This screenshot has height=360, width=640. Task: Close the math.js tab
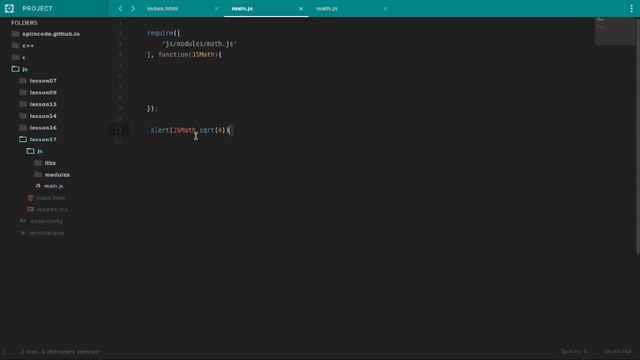(x=385, y=9)
